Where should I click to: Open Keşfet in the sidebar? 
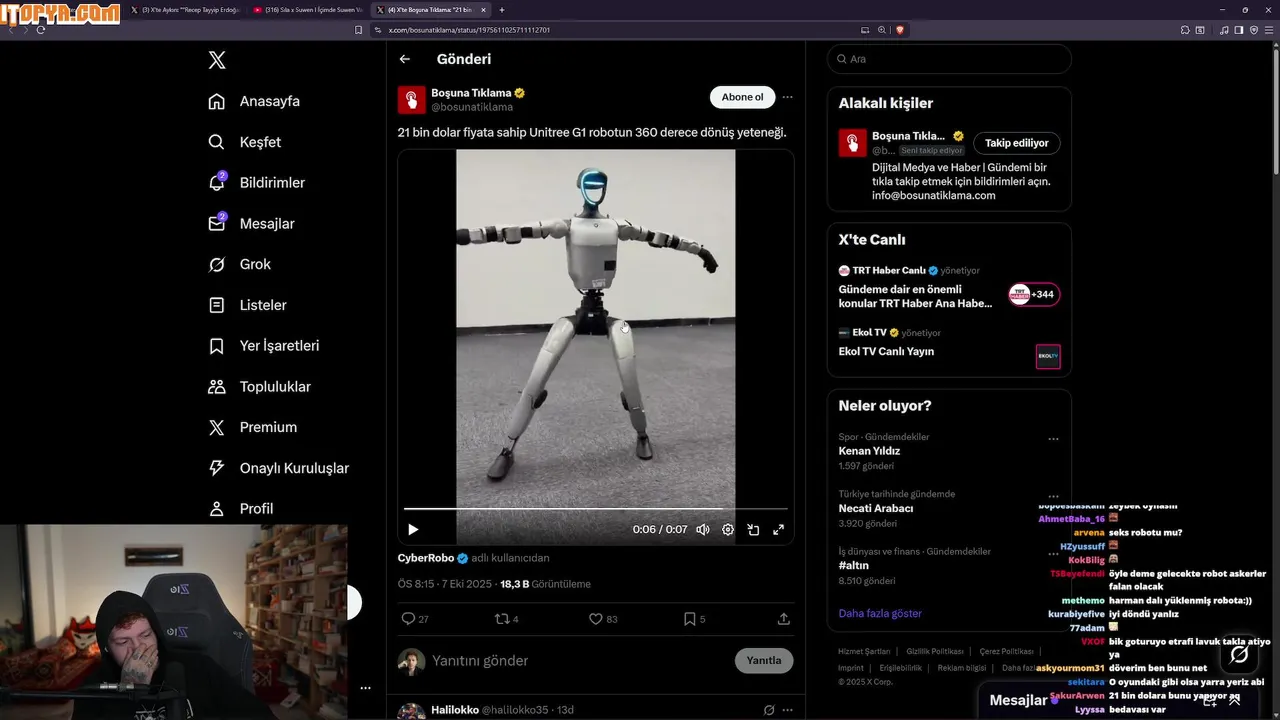[x=244, y=142]
